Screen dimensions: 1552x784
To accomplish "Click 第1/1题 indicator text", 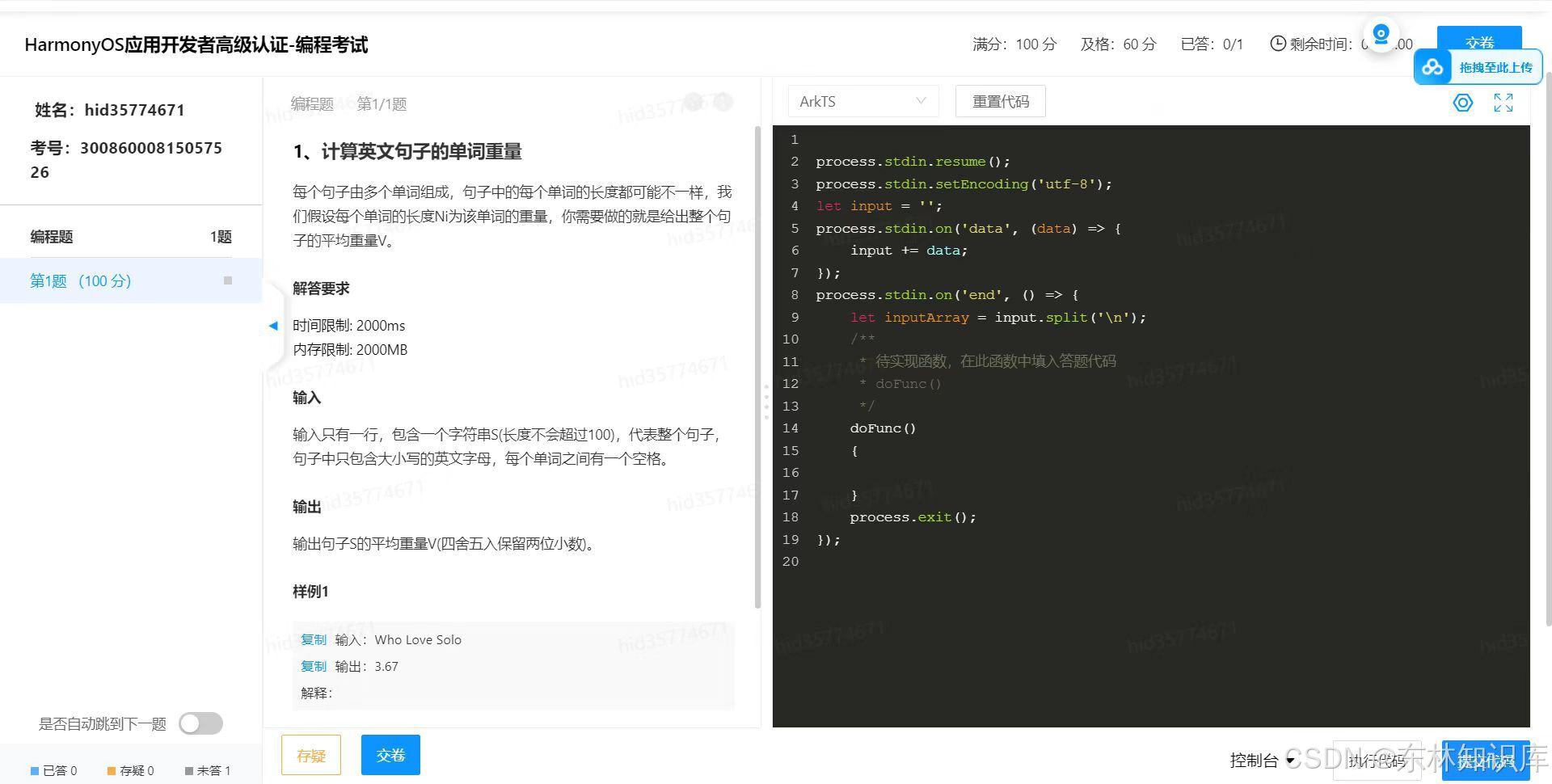I will 382,103.
